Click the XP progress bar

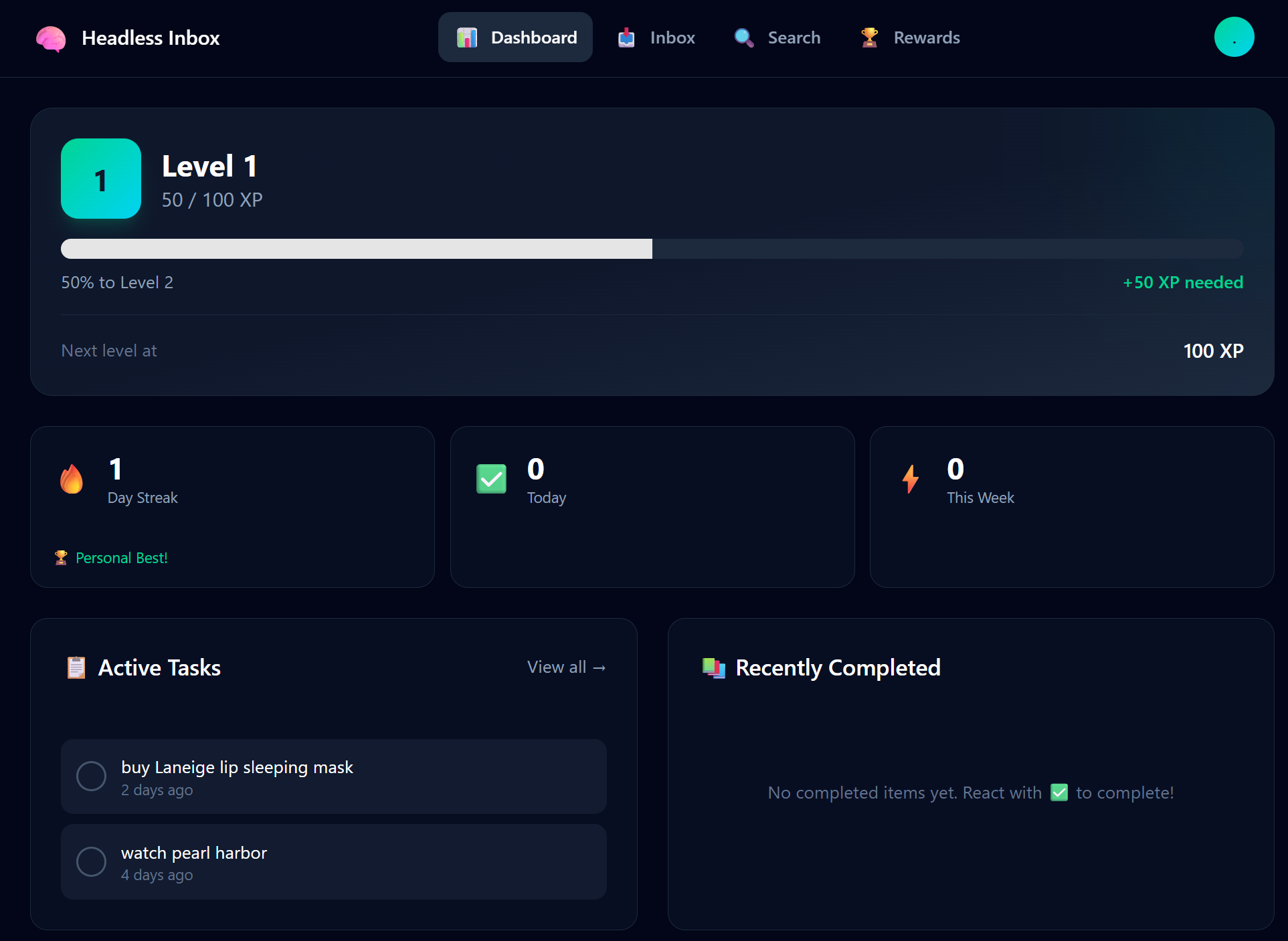(x=652, y=248)
